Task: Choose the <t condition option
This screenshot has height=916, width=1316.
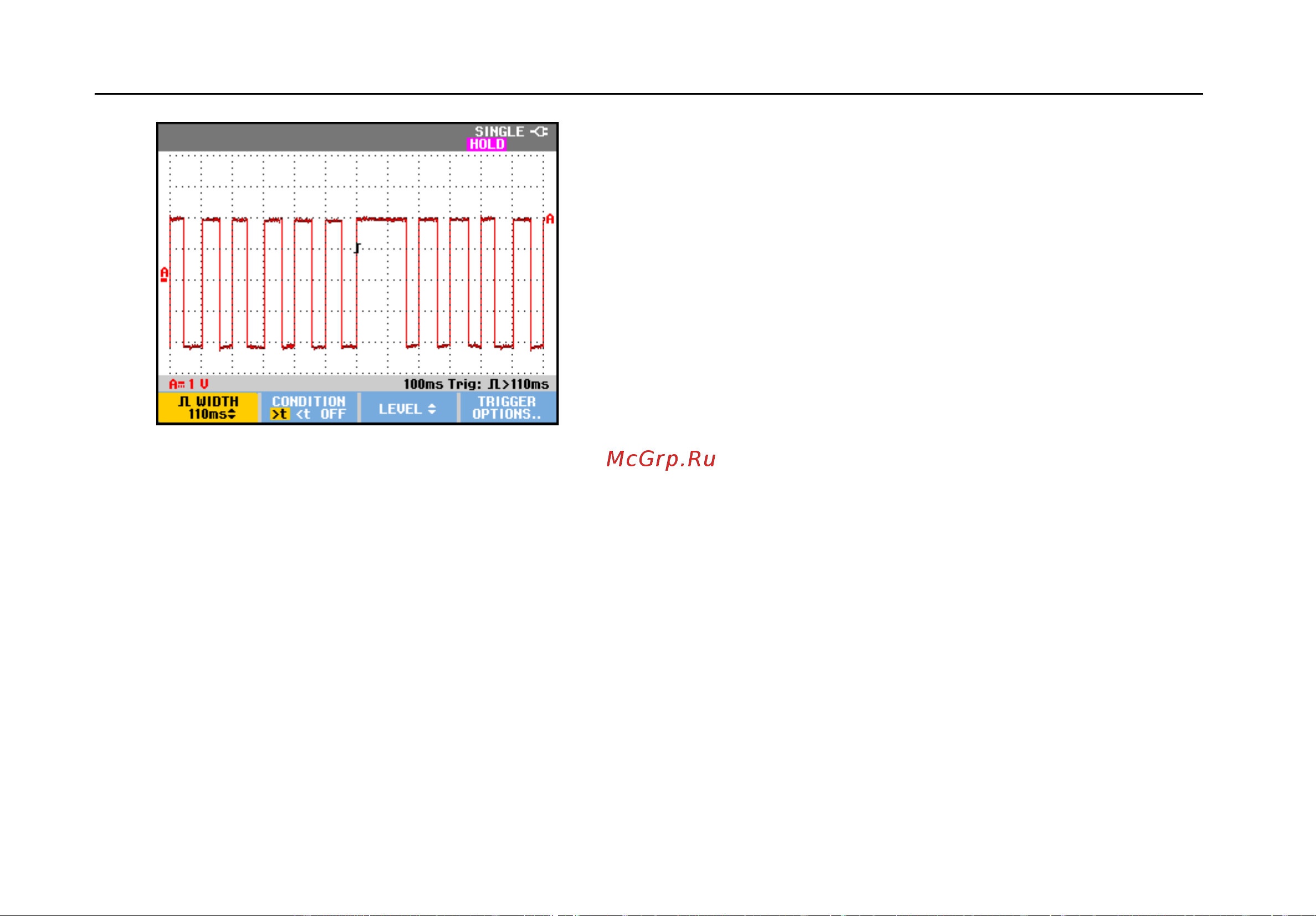Action: (303, 414)
